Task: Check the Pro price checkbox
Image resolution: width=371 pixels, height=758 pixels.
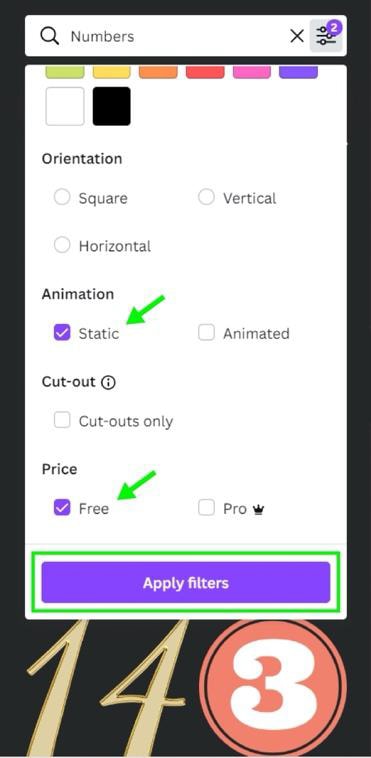Action: click(206, 508)
